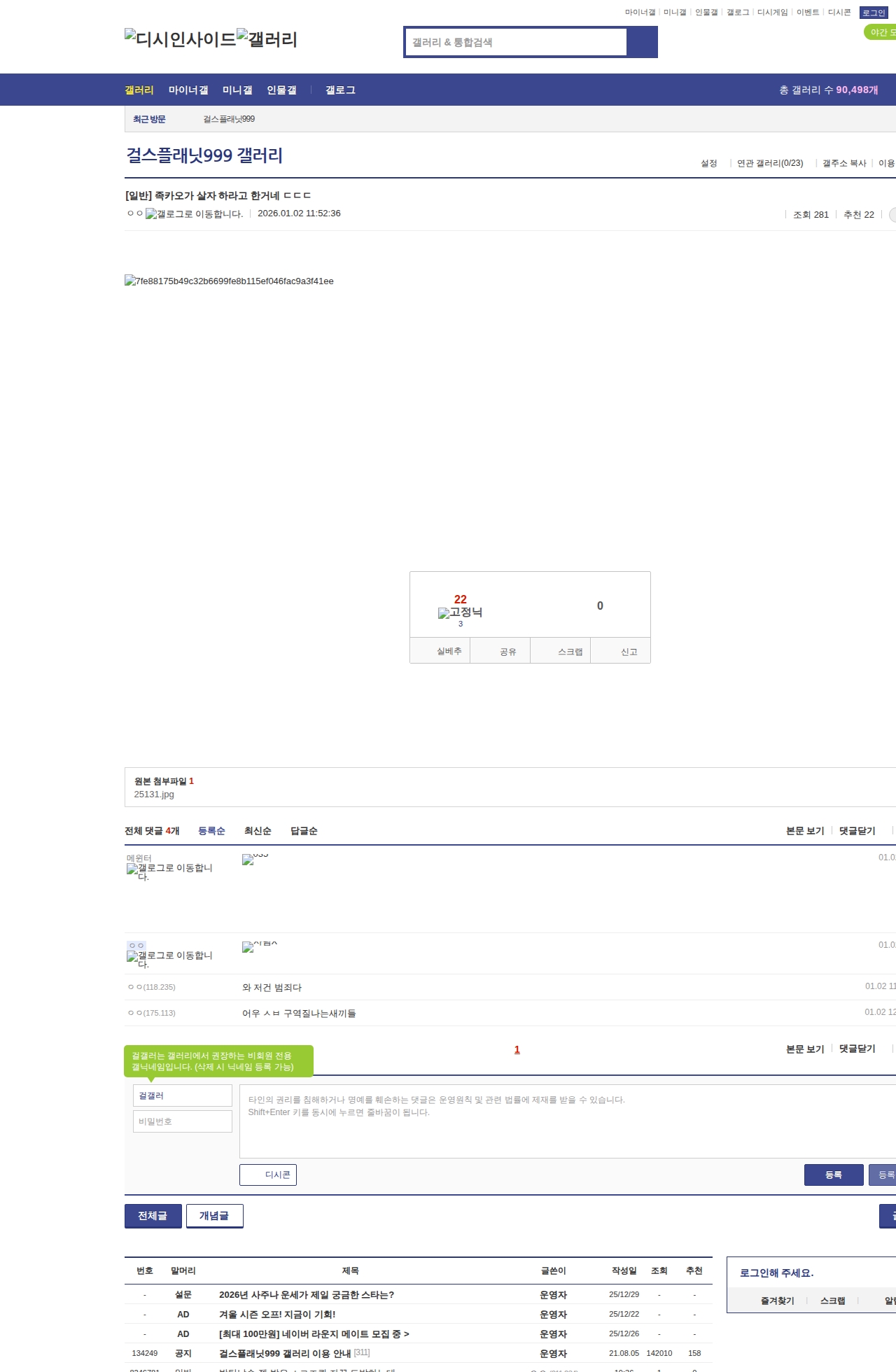896x1372 pixels.
Task: Click the DCInside logo image
Action: (x=180, y=39)
